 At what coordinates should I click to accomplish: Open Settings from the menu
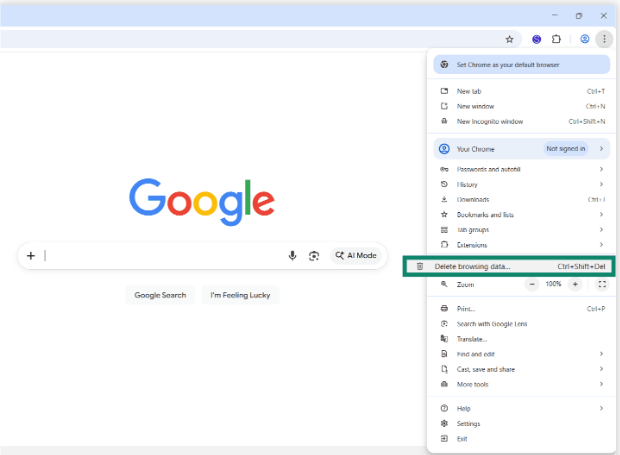[x=522, y=423]
